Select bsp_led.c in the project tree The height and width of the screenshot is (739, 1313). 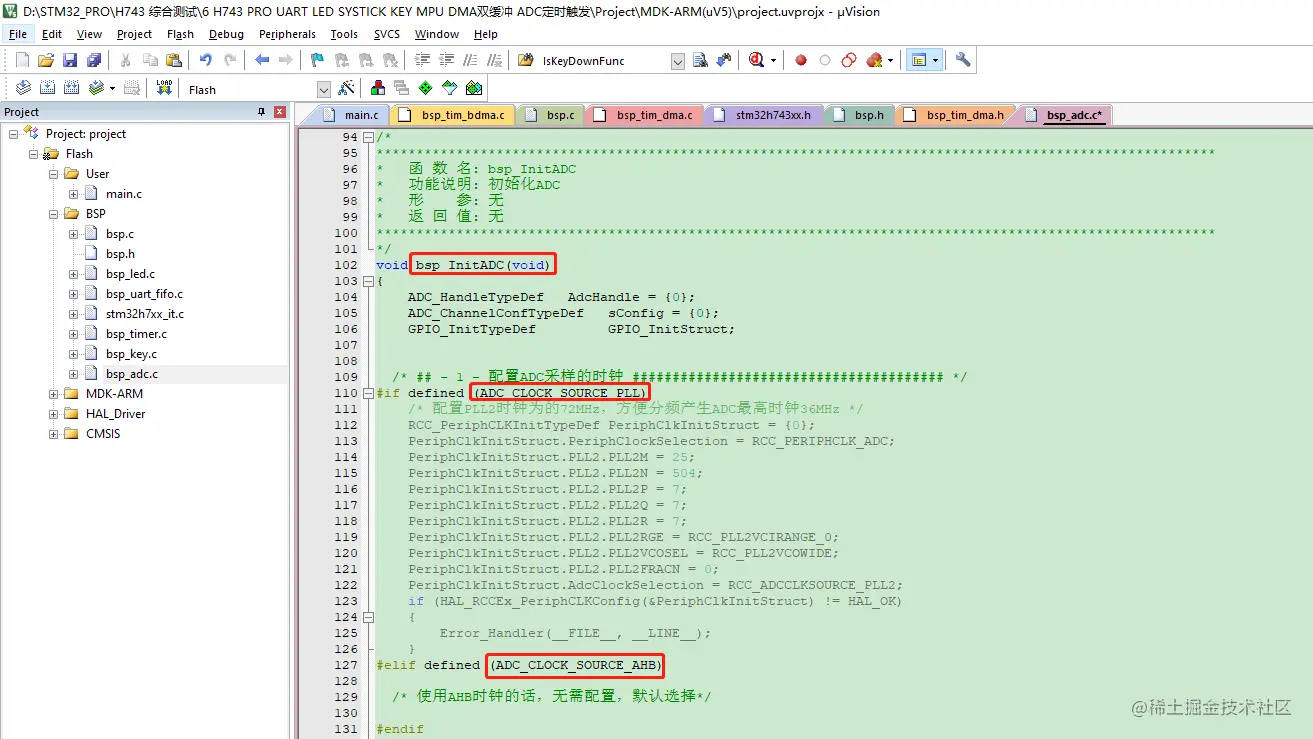(130, 274)
